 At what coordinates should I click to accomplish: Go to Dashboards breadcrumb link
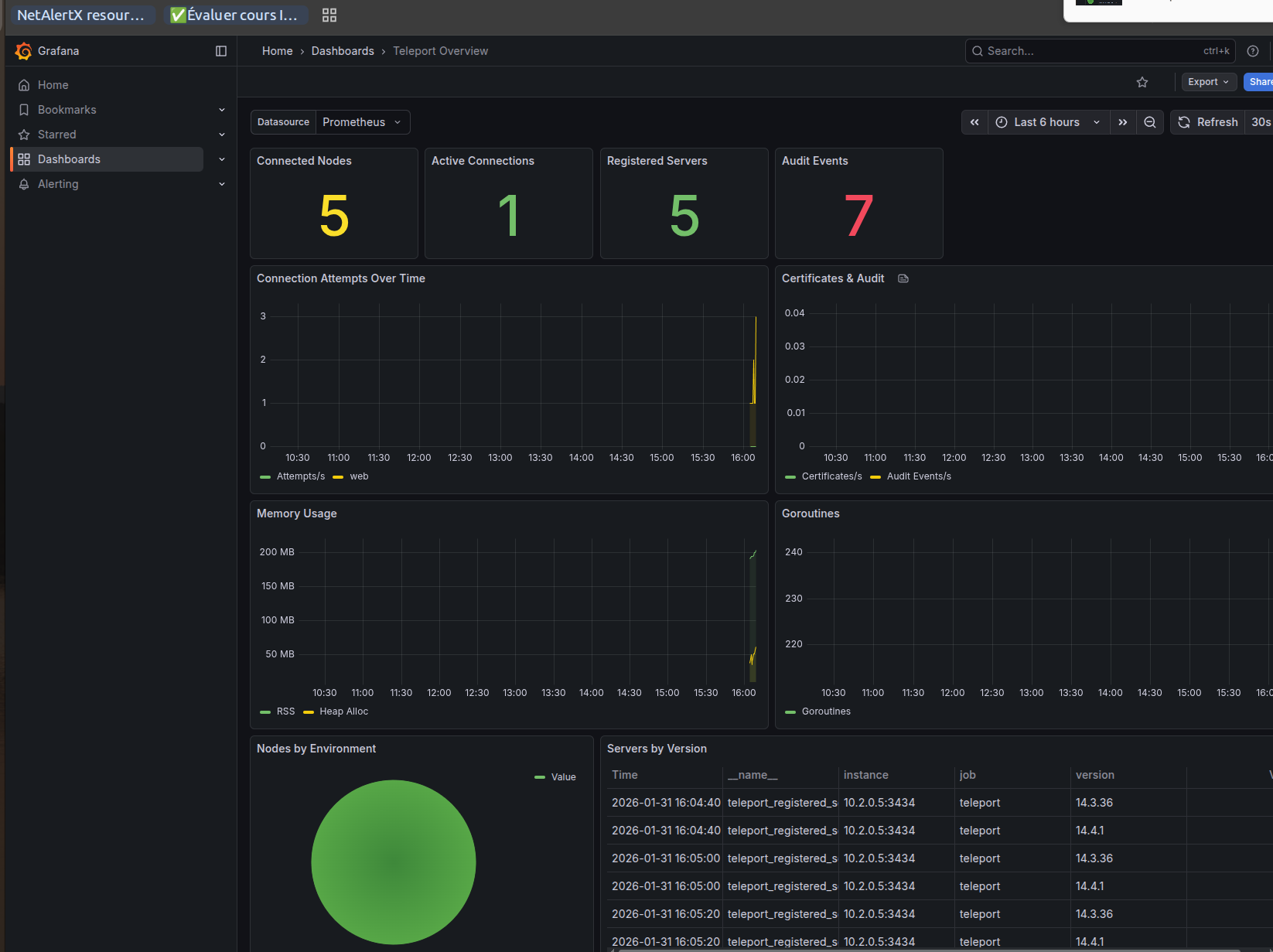click(x=343, y=51)
